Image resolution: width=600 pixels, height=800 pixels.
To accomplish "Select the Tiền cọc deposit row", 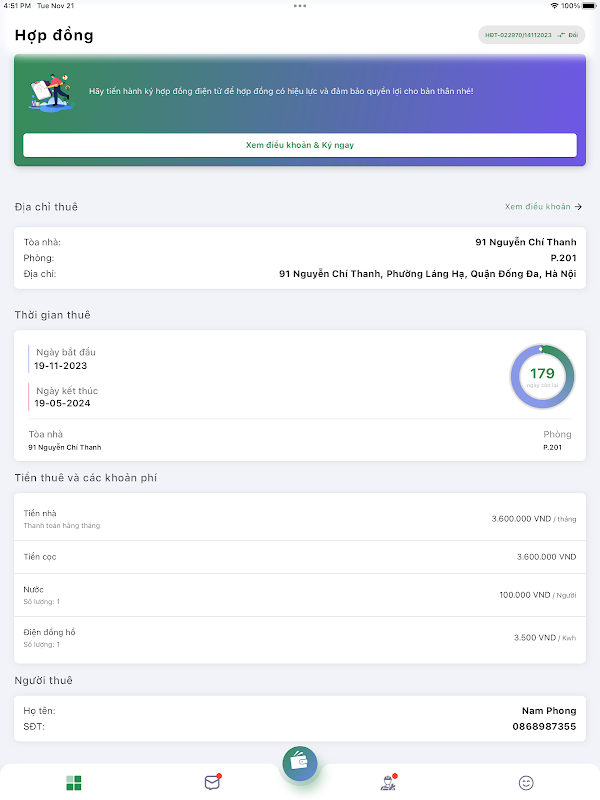I will pyautogui.click(x=300, y=556).
